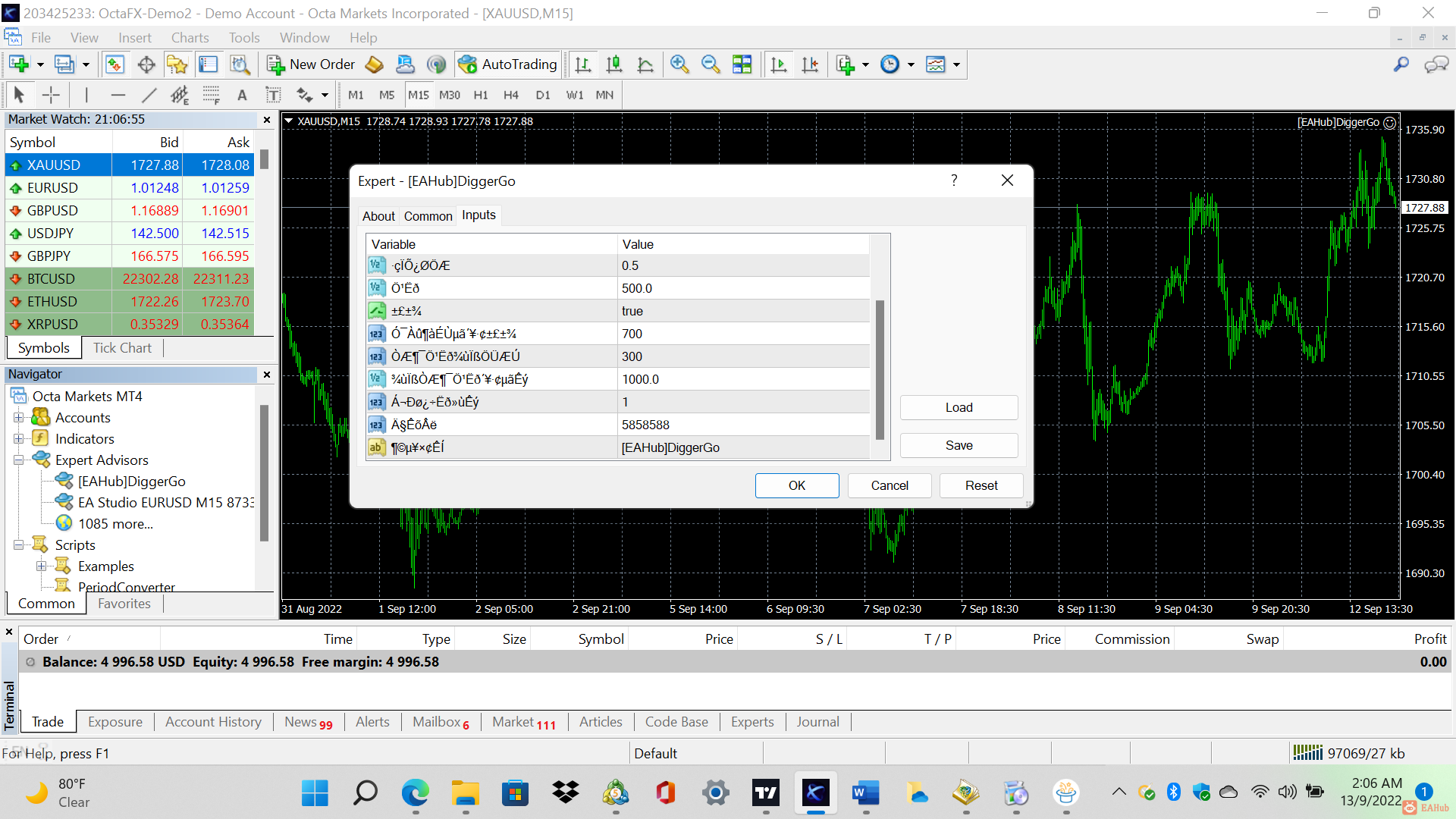The width and height of the screenshot is (1456, 819).
Task: Toggle bar chart display mode
Action: [x=582, y=64]
